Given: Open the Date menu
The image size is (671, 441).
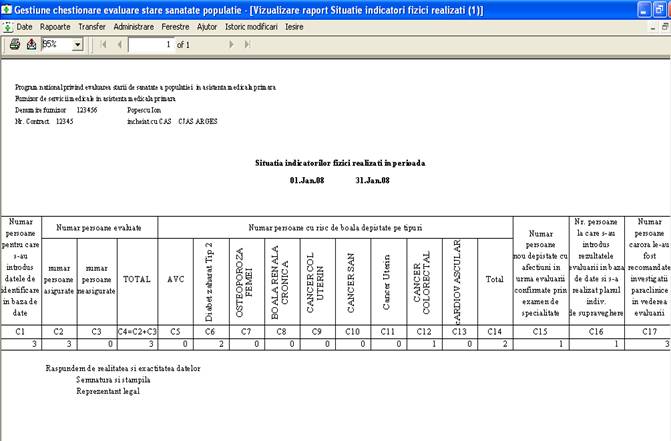Looking at the screenshot, I should tap(25, 26).
